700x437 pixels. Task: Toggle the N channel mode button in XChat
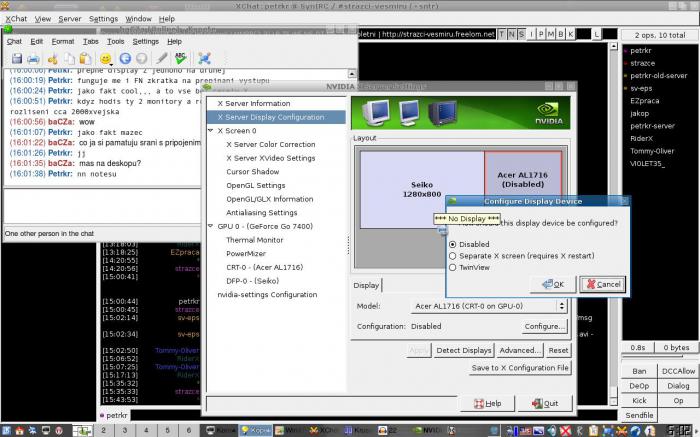pyautogui.click(x=512, y=34)
